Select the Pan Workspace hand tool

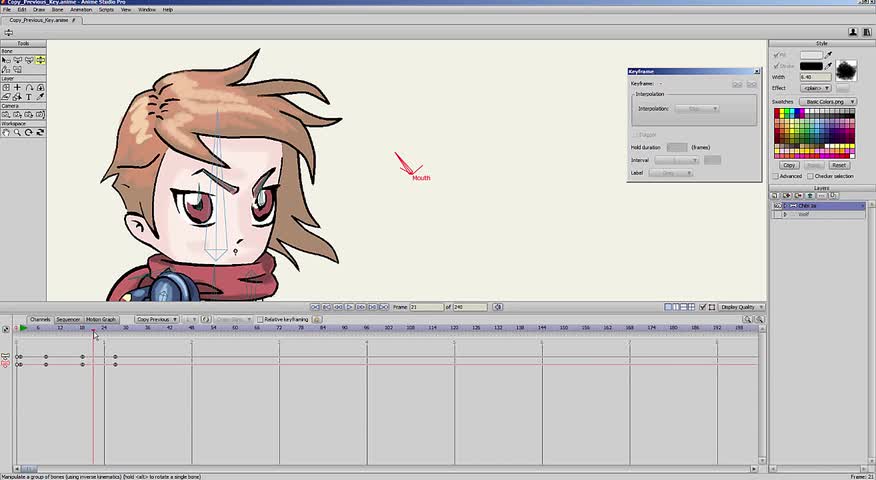click(x=6, y=132)
